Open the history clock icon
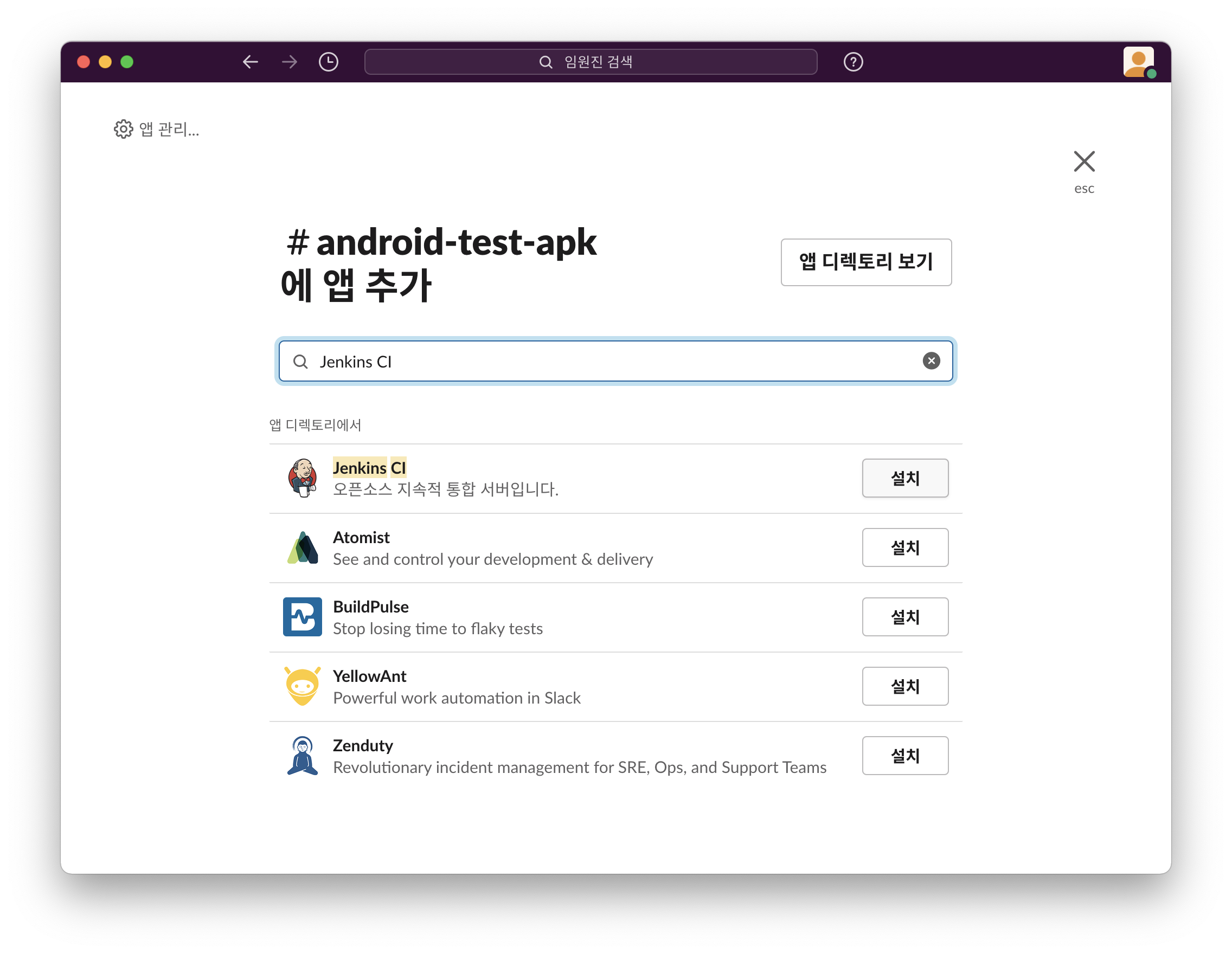Image resolution: width=1232 pixels, height=954 pixels. [x=328, y=61]
